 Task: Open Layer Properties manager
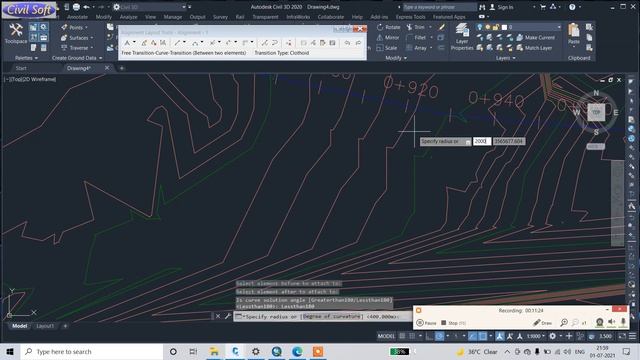tap(462, 37)
